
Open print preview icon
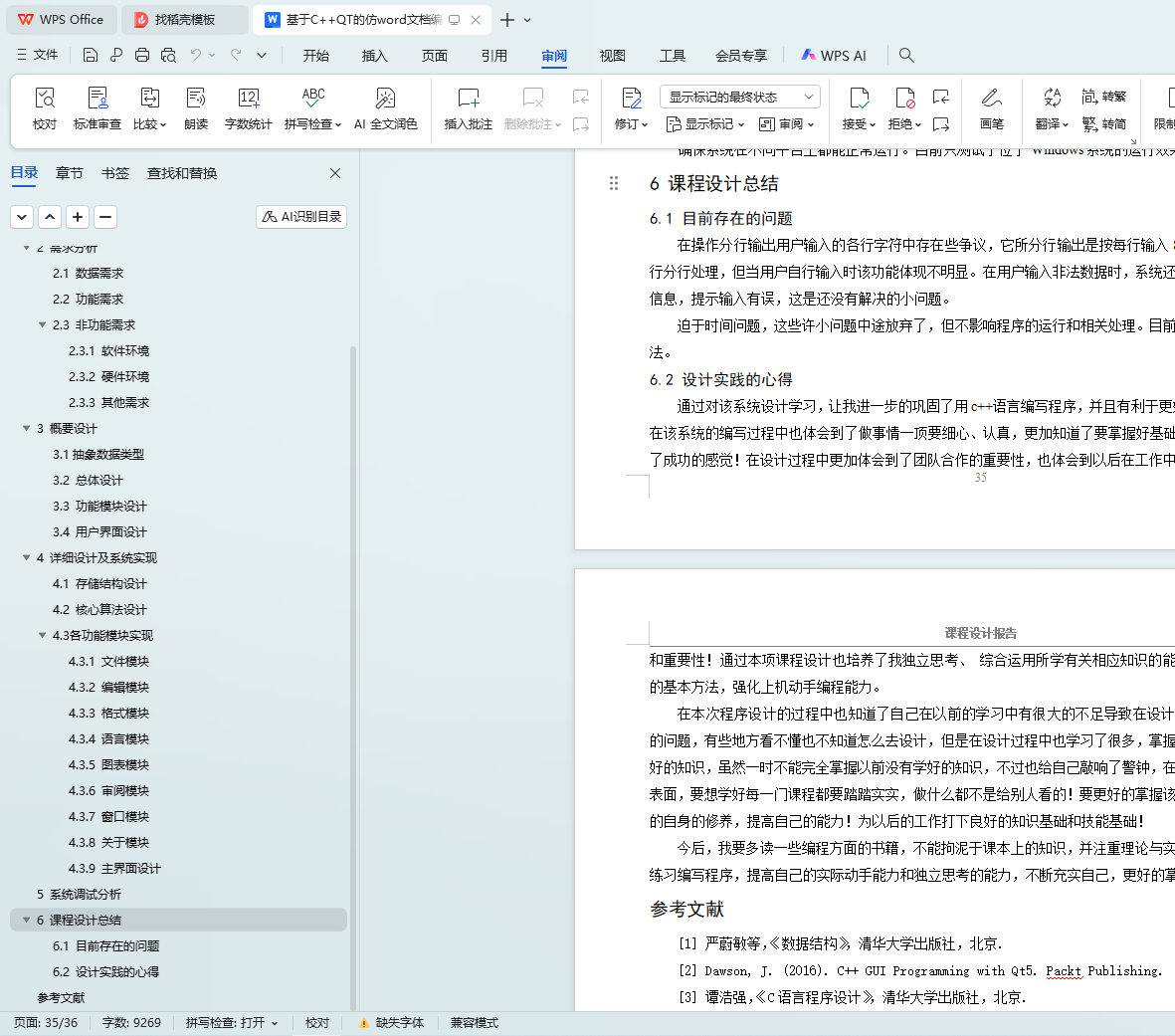pos(168,55)
